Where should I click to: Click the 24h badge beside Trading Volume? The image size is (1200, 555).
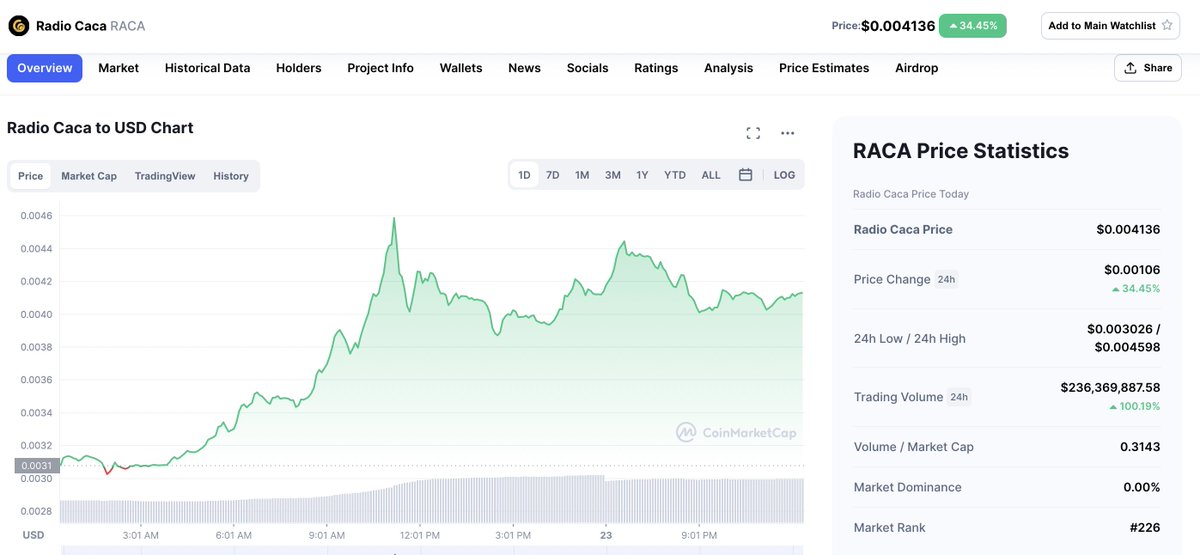click(x=959, y=397)
